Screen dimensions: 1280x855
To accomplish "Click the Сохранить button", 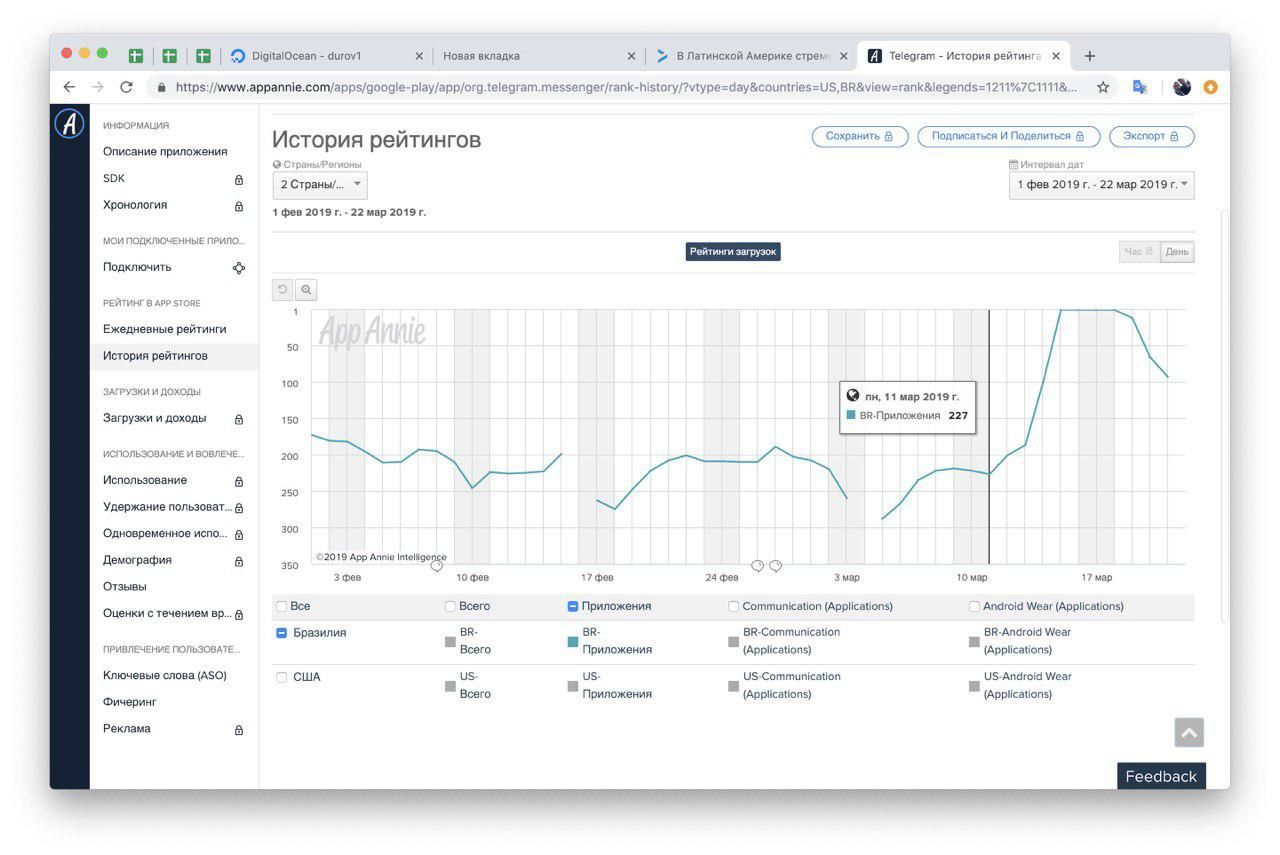I will (860, 136).
